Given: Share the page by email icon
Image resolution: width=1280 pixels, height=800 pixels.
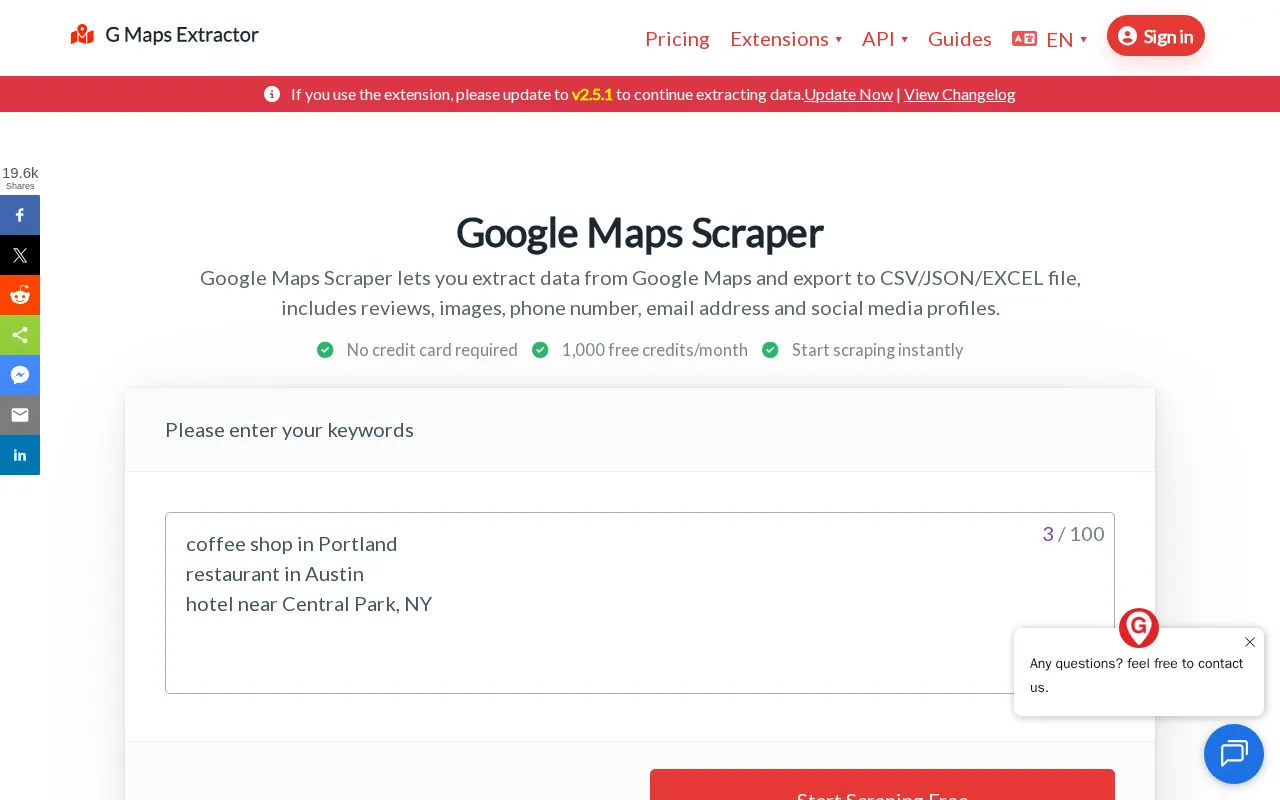Looking at the screenshot, I should tap(20, 415).
